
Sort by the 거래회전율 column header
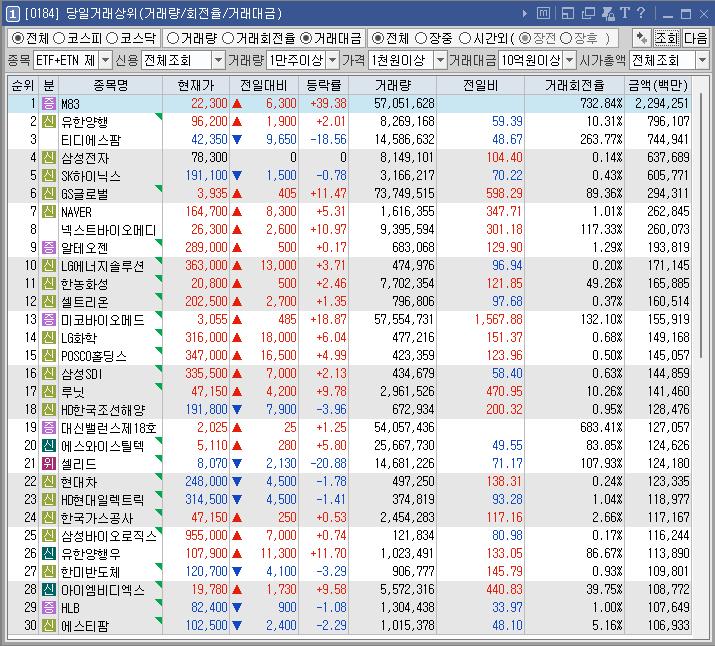[x=575, y=85]
